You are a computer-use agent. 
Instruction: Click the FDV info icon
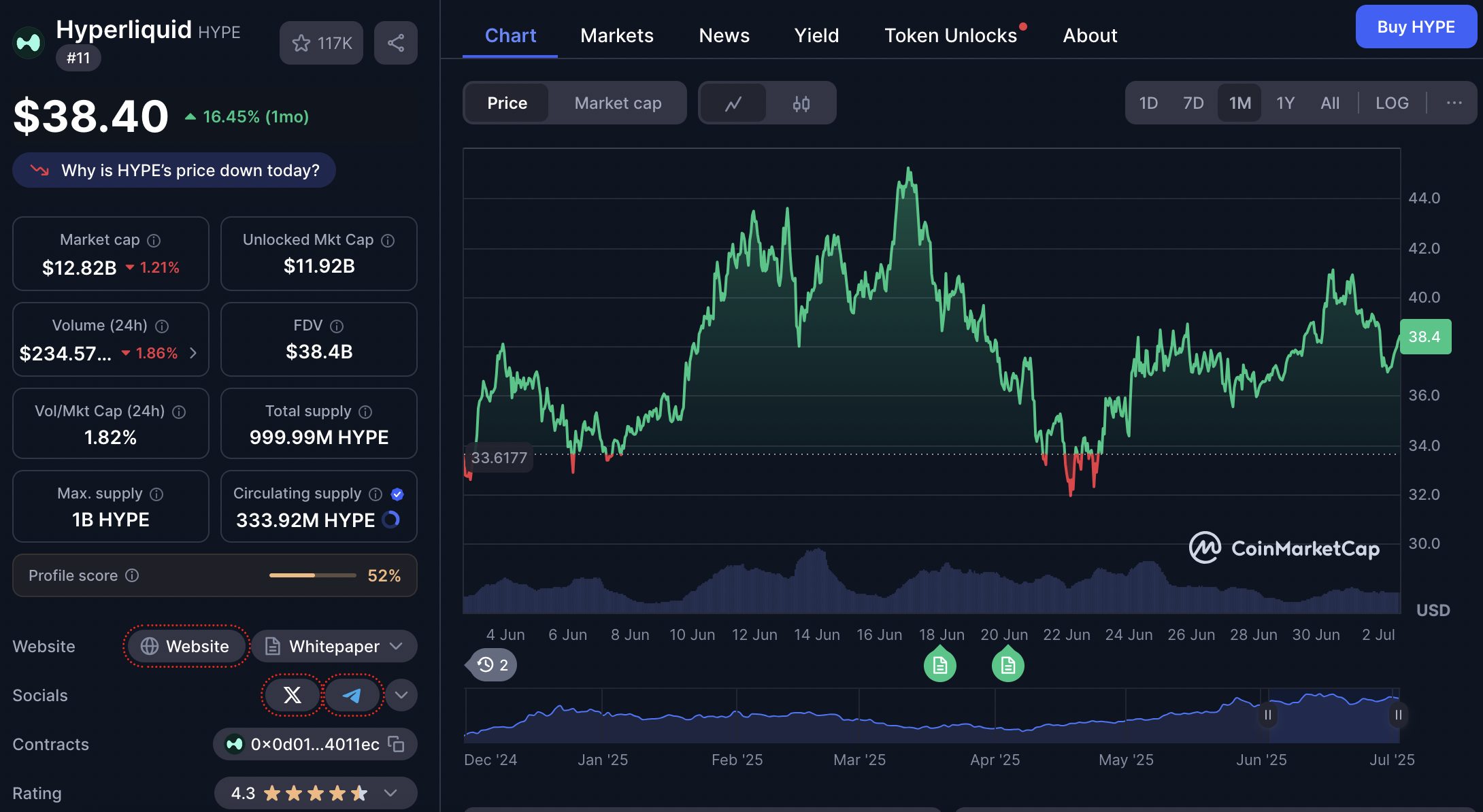(337, 326)
